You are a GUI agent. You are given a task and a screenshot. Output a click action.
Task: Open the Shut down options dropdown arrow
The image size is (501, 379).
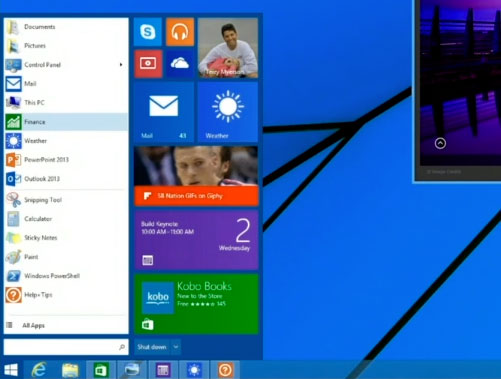pos(176,347)
